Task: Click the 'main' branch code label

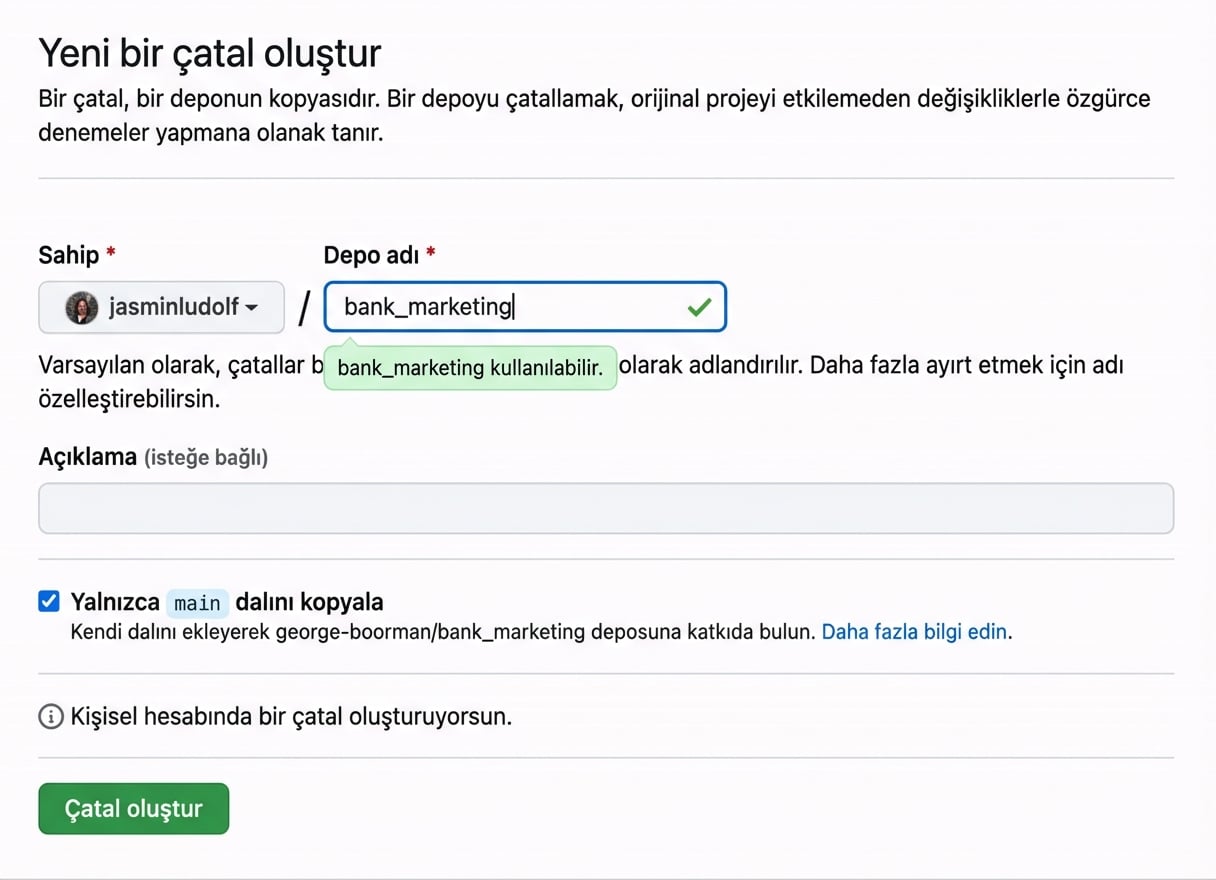Action: coord(197,601)
